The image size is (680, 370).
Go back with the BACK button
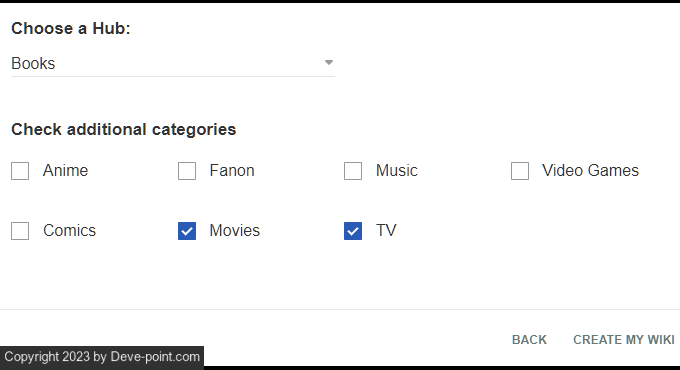click(529, 340)
